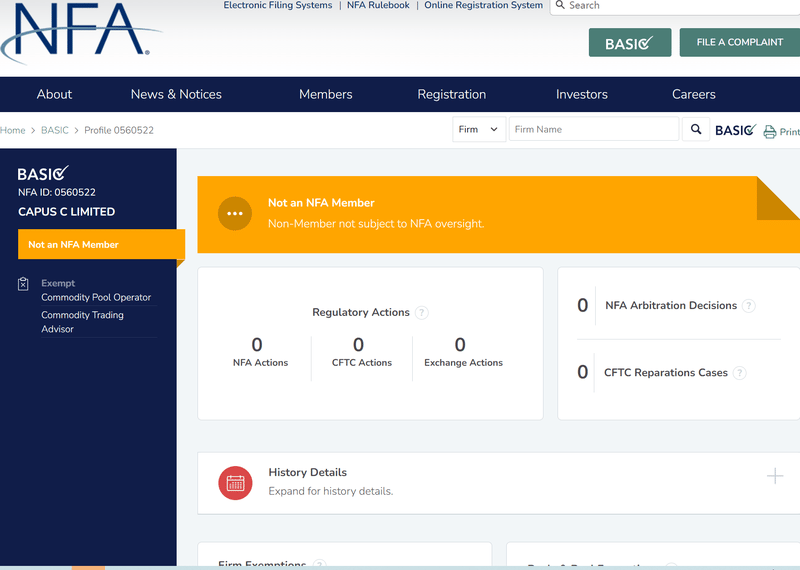Open the NFA Rulebook link
This screenshot has height=570, width=800.
[x=378, y=5]
